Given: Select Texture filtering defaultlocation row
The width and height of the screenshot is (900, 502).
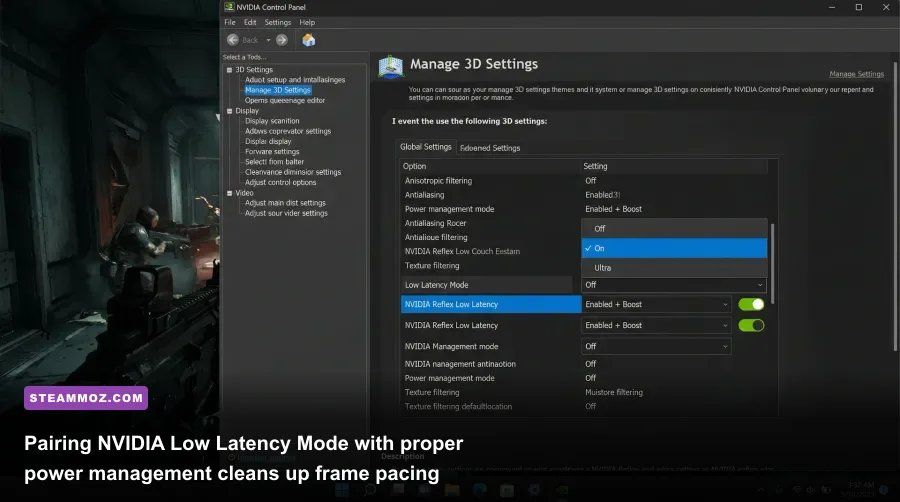Looking at the screenshot, I should click(584, 407).
